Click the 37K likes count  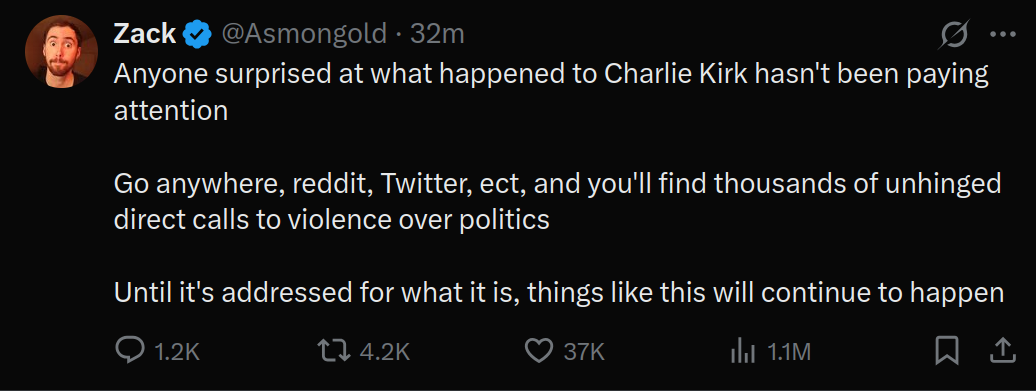pos(584,352)
